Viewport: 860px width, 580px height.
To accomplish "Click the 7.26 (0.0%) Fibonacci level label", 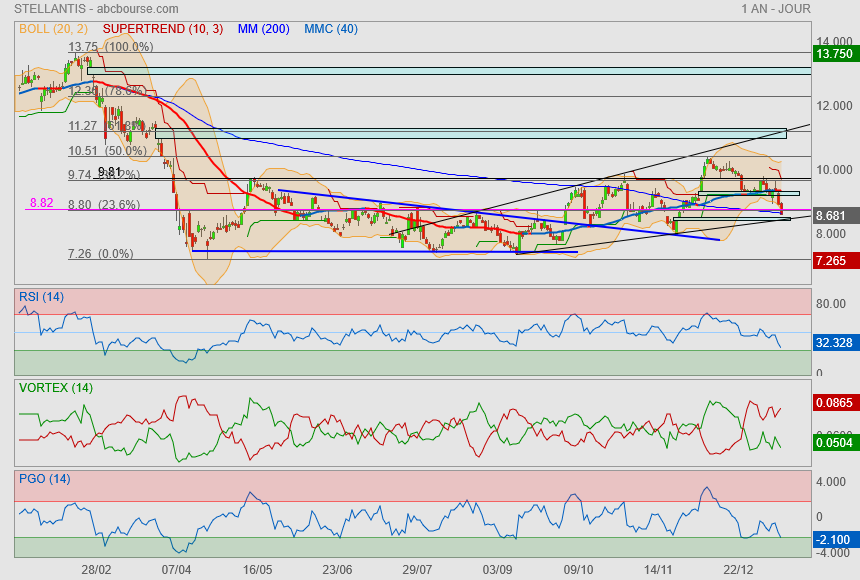I will pos(100,254).
